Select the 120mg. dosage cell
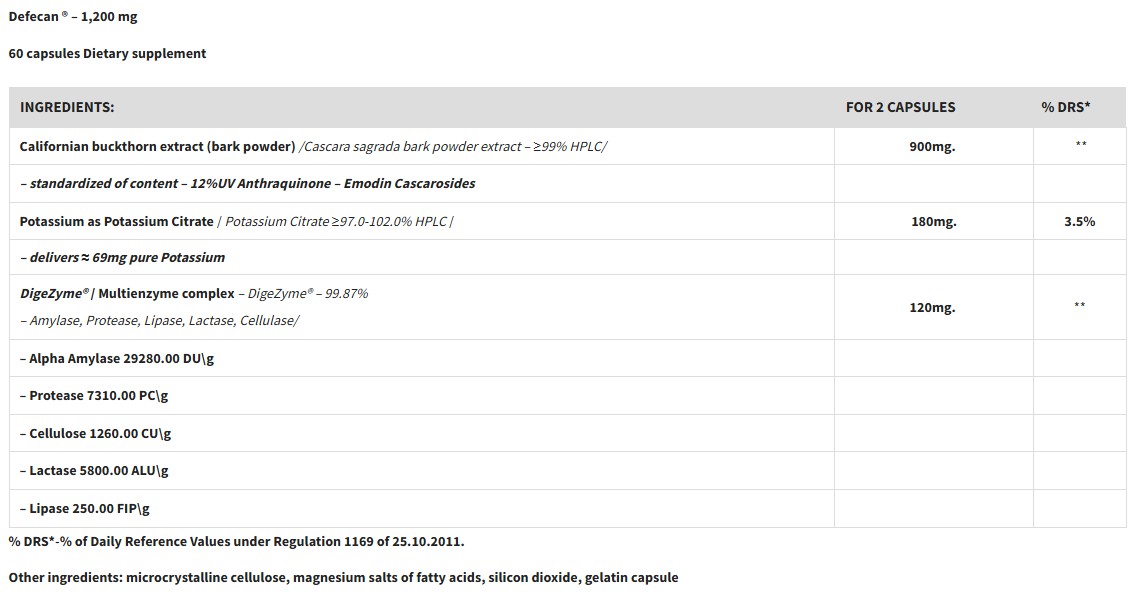 (932, 308)
